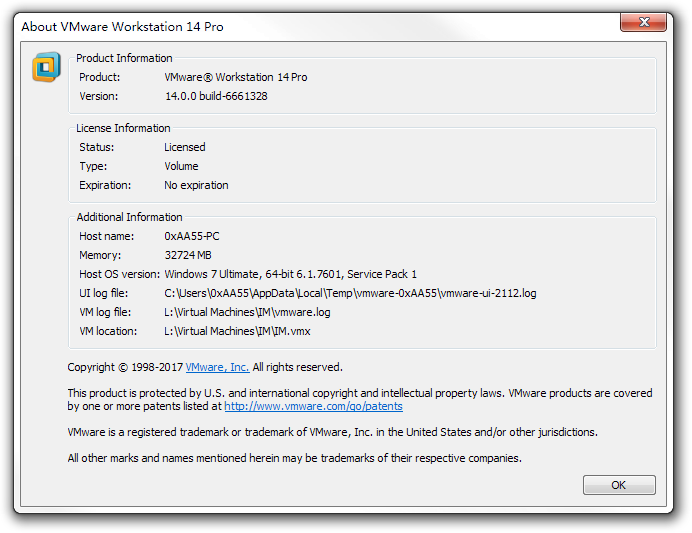Click the All other marks and names sentence
The image size is (692, 533).
click(294, 458)
